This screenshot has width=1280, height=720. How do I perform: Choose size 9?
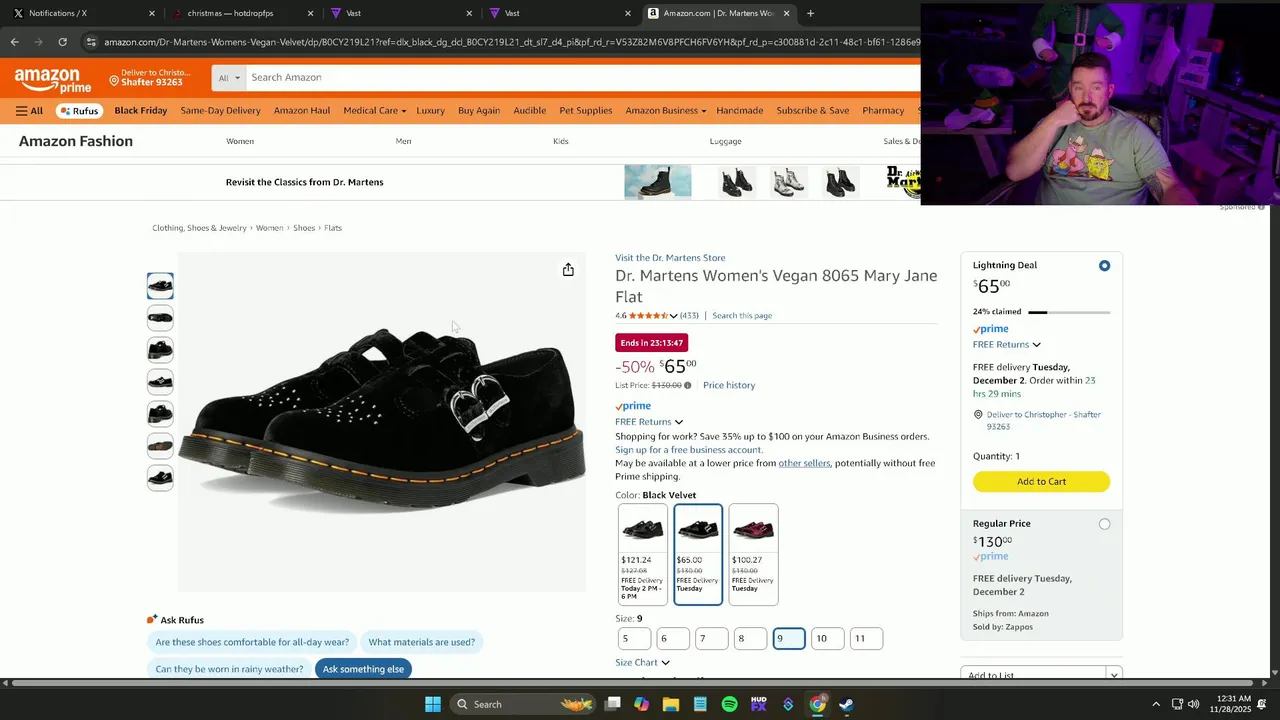(789, 638)
